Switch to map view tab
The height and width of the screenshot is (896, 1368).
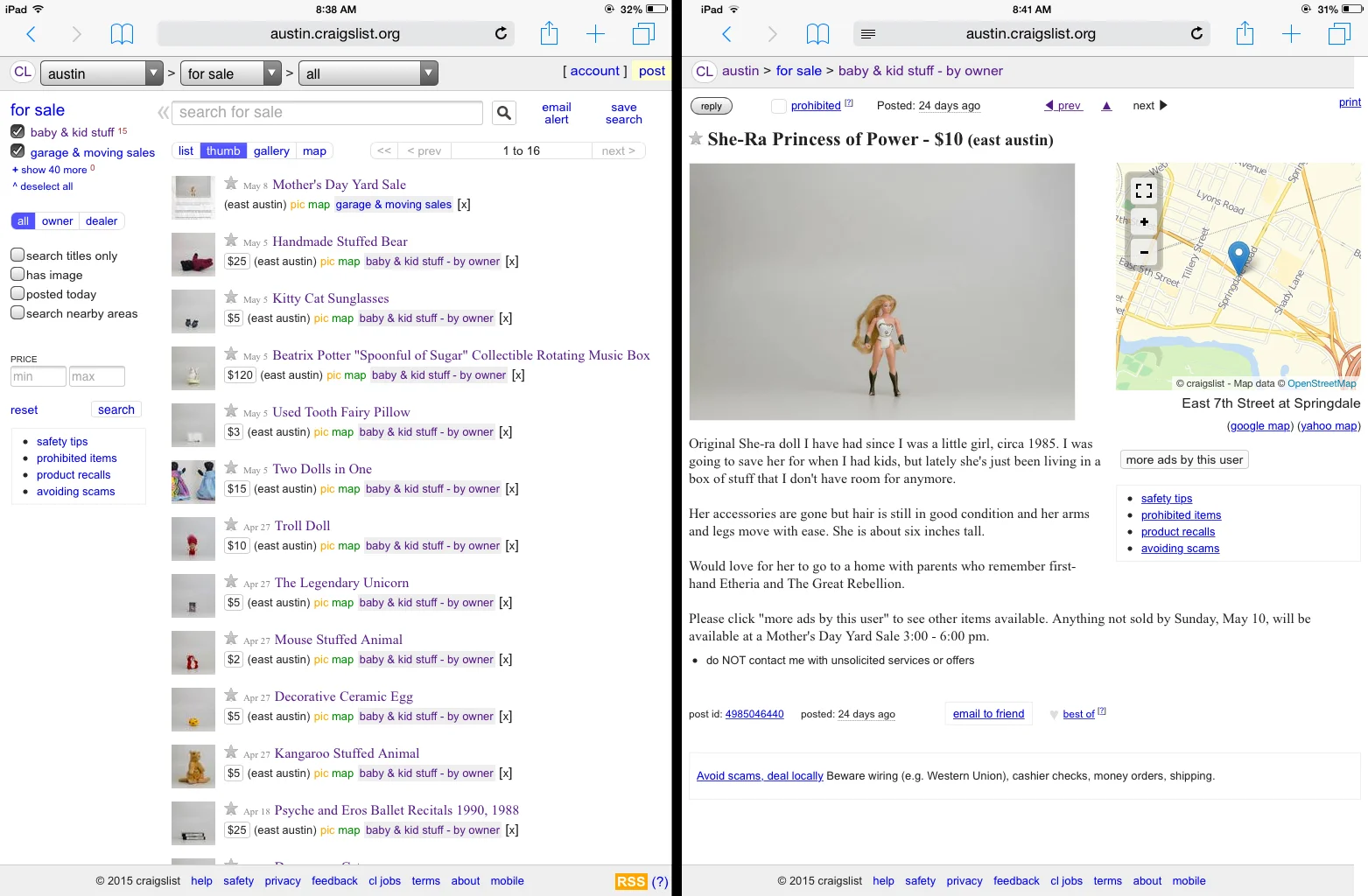click(314, 150)
